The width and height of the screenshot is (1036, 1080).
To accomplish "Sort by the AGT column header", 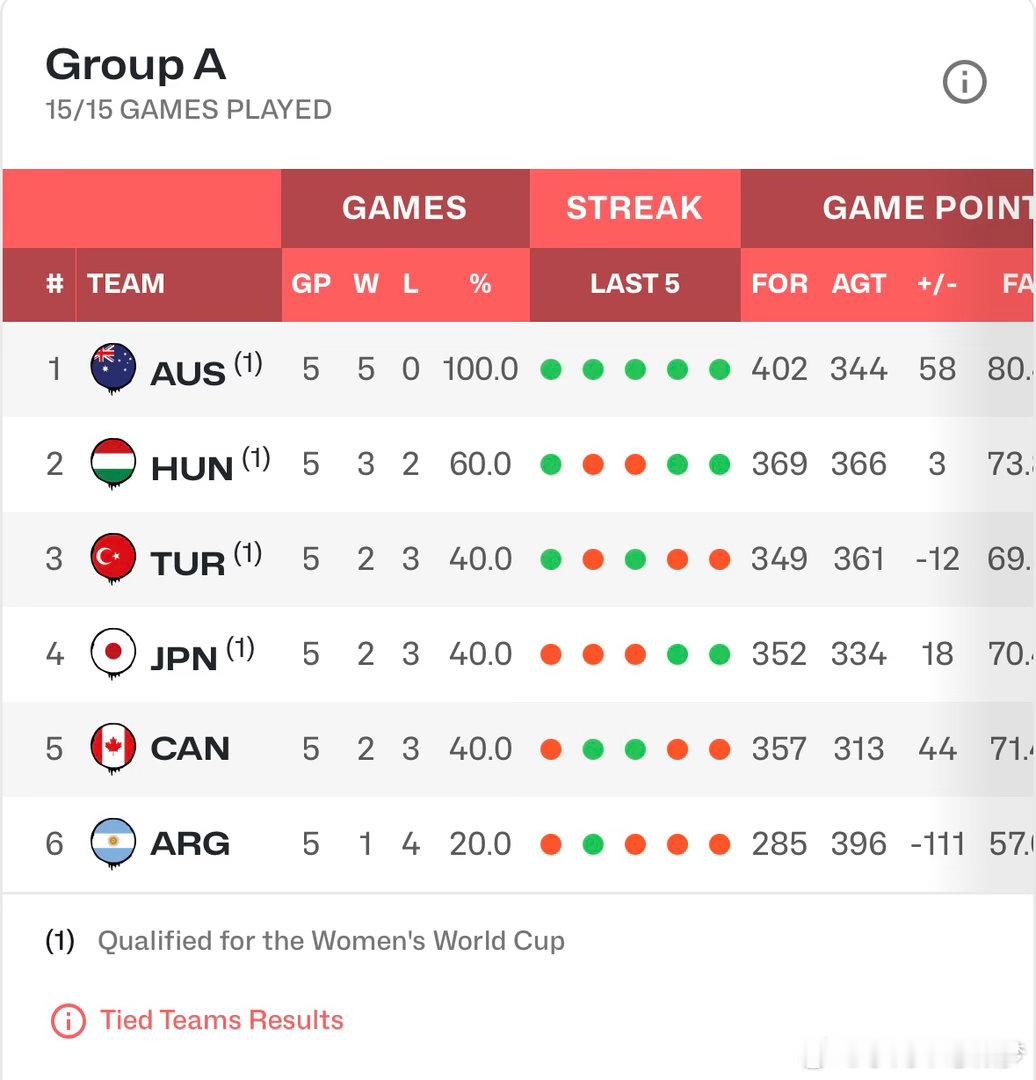I will click(x=858, y=284).
